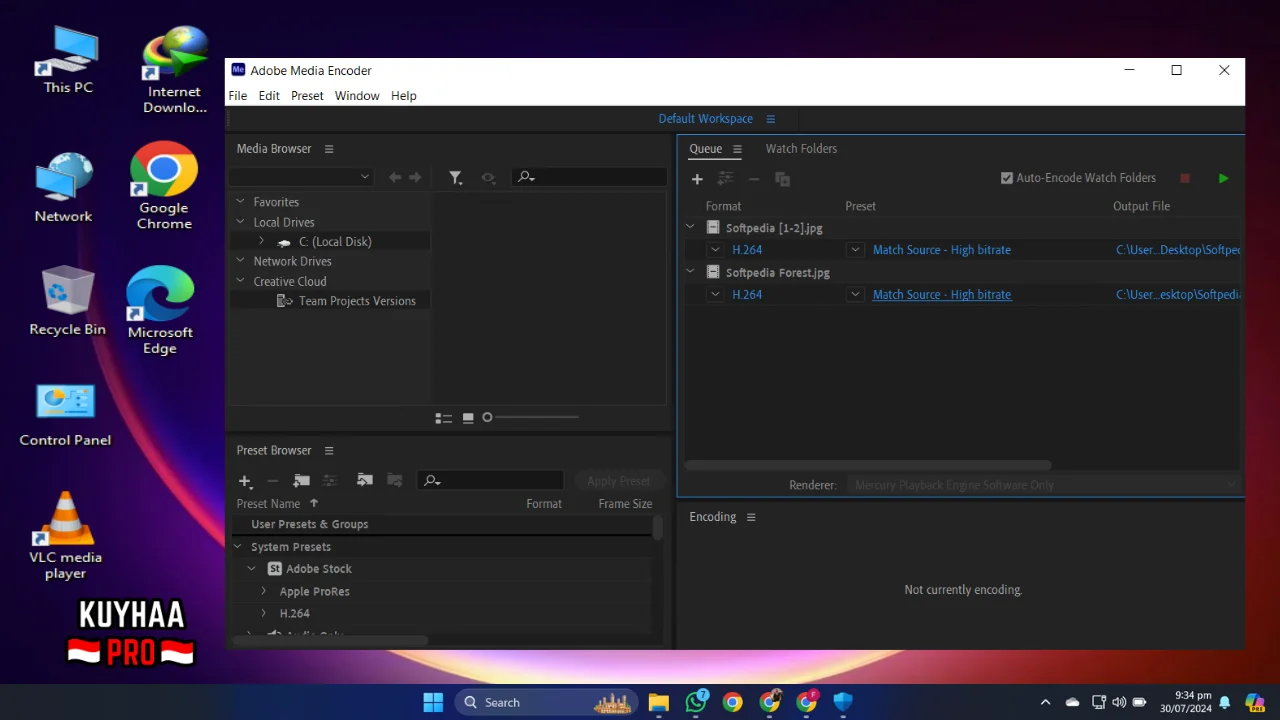The height and width of the screenshot is (720, 1280).
Task: Open the Edit menu
Action: tap(269, 96)
